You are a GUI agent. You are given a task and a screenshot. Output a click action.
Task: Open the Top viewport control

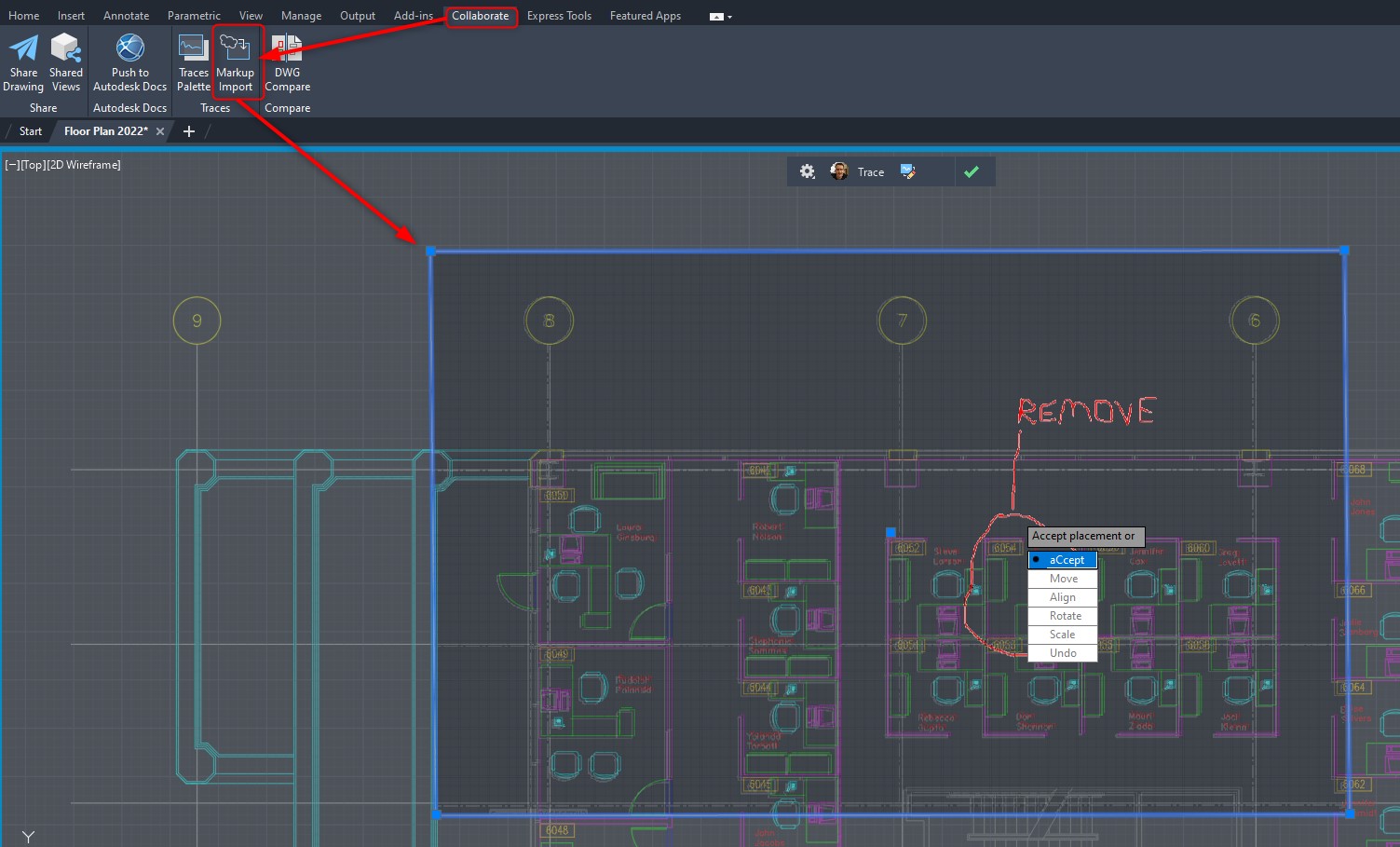(x=33, y=164)
